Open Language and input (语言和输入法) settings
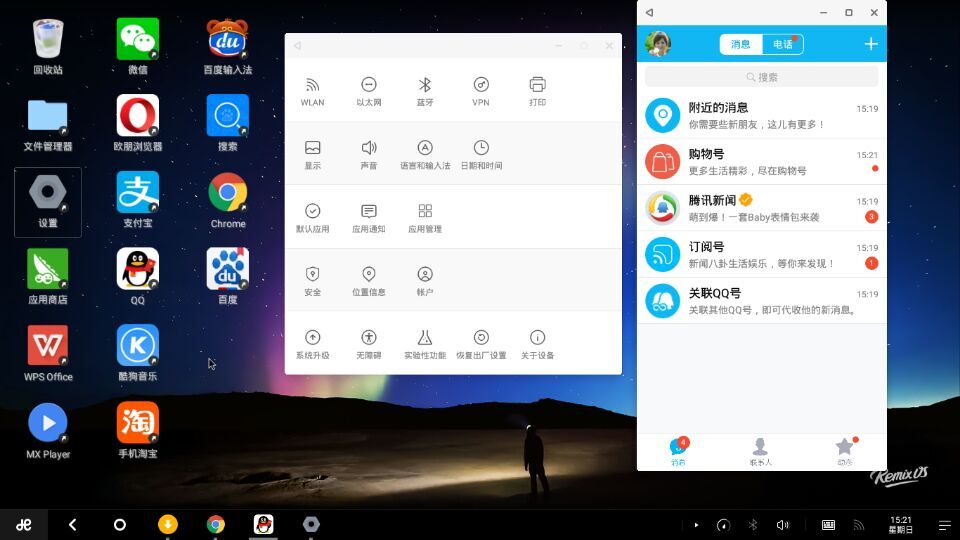This screenshot has height=540, width=960. click(425, 155)
